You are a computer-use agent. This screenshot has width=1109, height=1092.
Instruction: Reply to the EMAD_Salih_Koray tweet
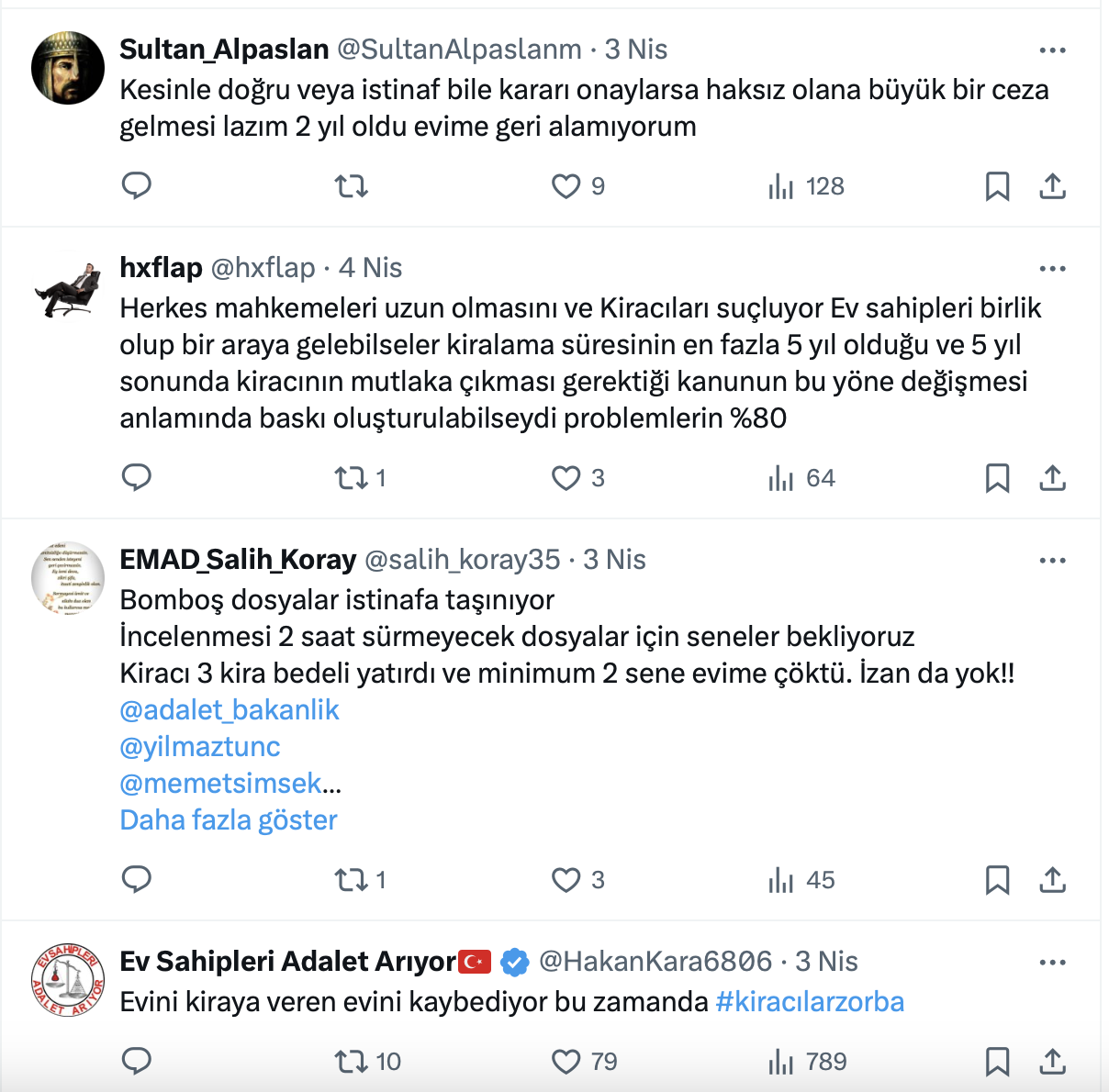coord(137,880)
